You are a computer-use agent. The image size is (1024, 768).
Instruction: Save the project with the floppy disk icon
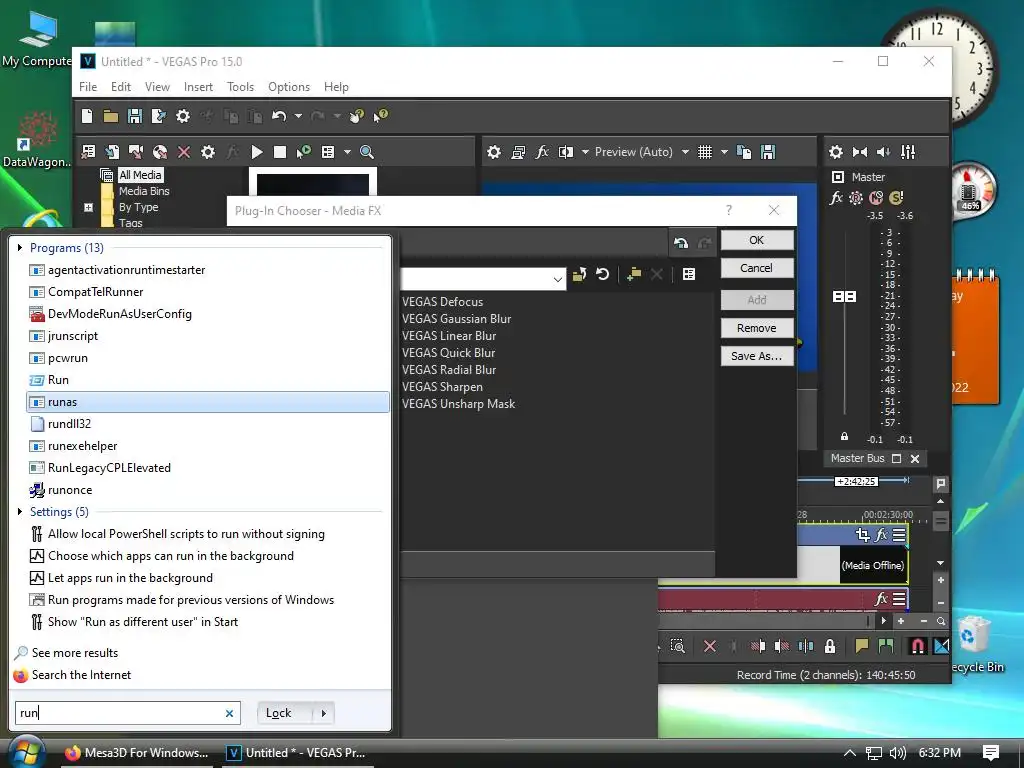pyautogui.click(x=135, y=116)
